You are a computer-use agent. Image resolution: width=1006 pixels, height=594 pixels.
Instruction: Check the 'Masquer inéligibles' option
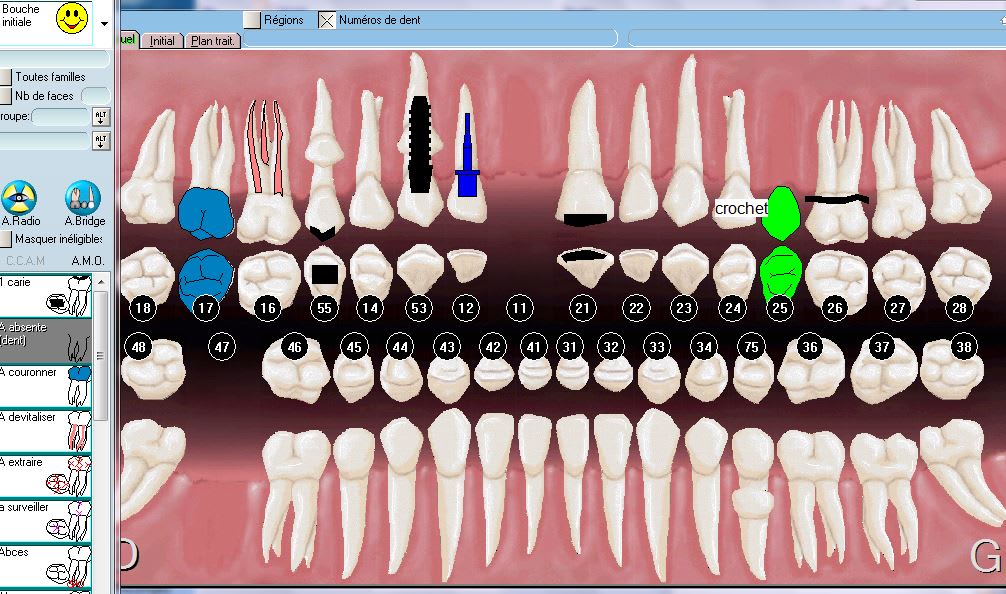click(x=6, y=239)
